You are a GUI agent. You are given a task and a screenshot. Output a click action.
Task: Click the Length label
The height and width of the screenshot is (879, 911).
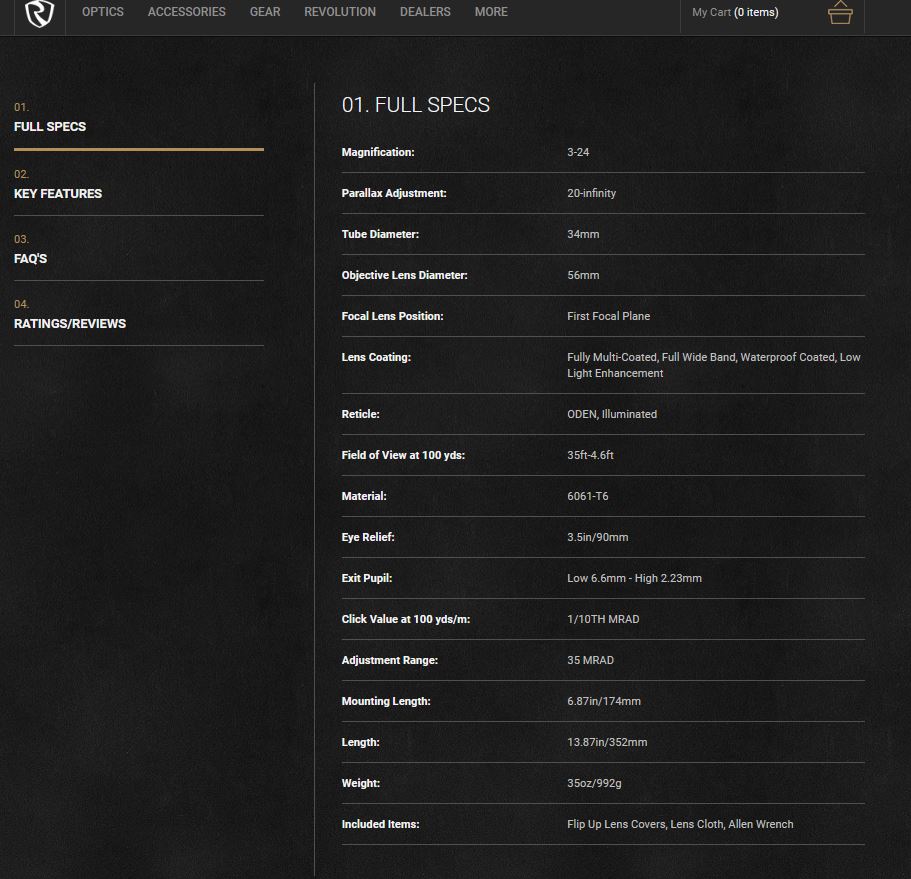[x=360, y=742]
